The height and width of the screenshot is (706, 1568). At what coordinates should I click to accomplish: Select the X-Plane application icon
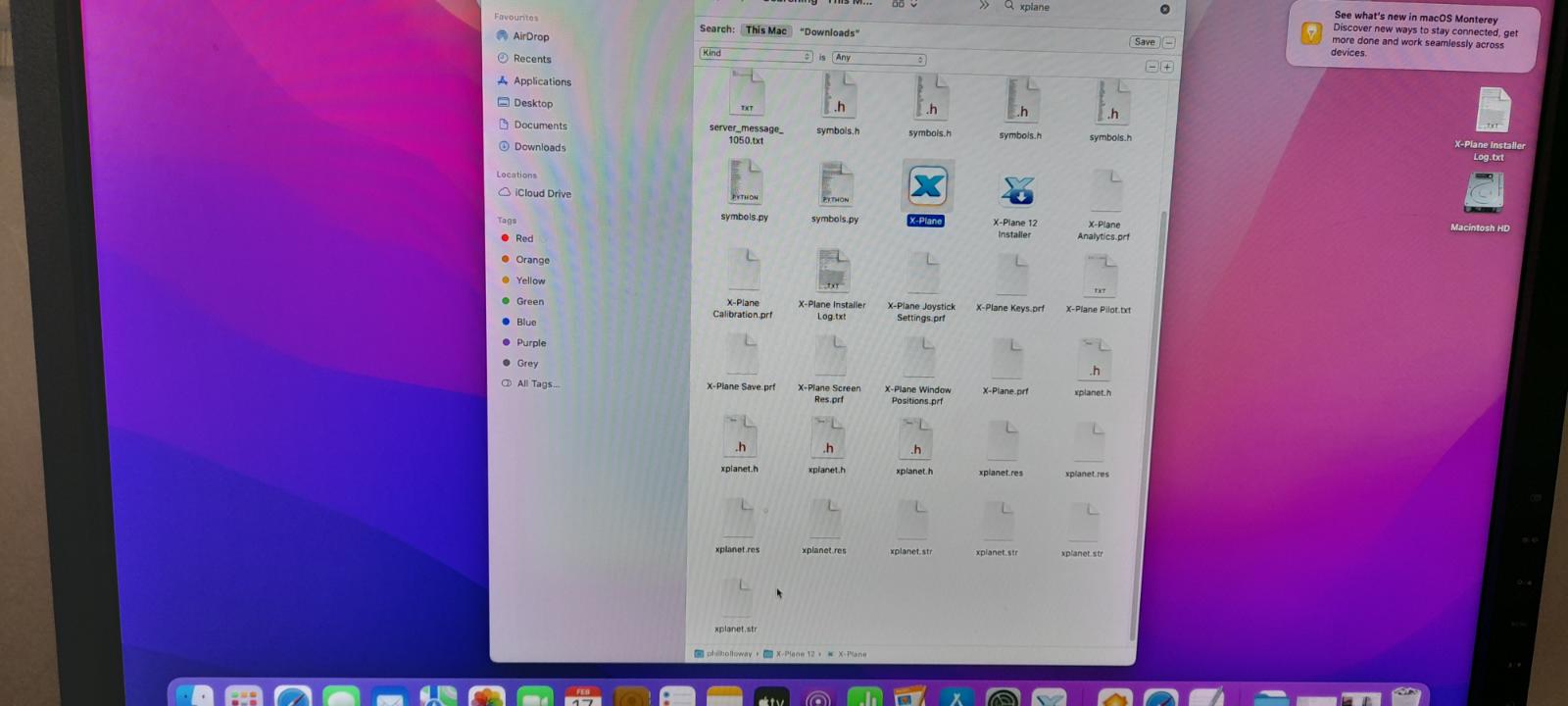point(927,186)
